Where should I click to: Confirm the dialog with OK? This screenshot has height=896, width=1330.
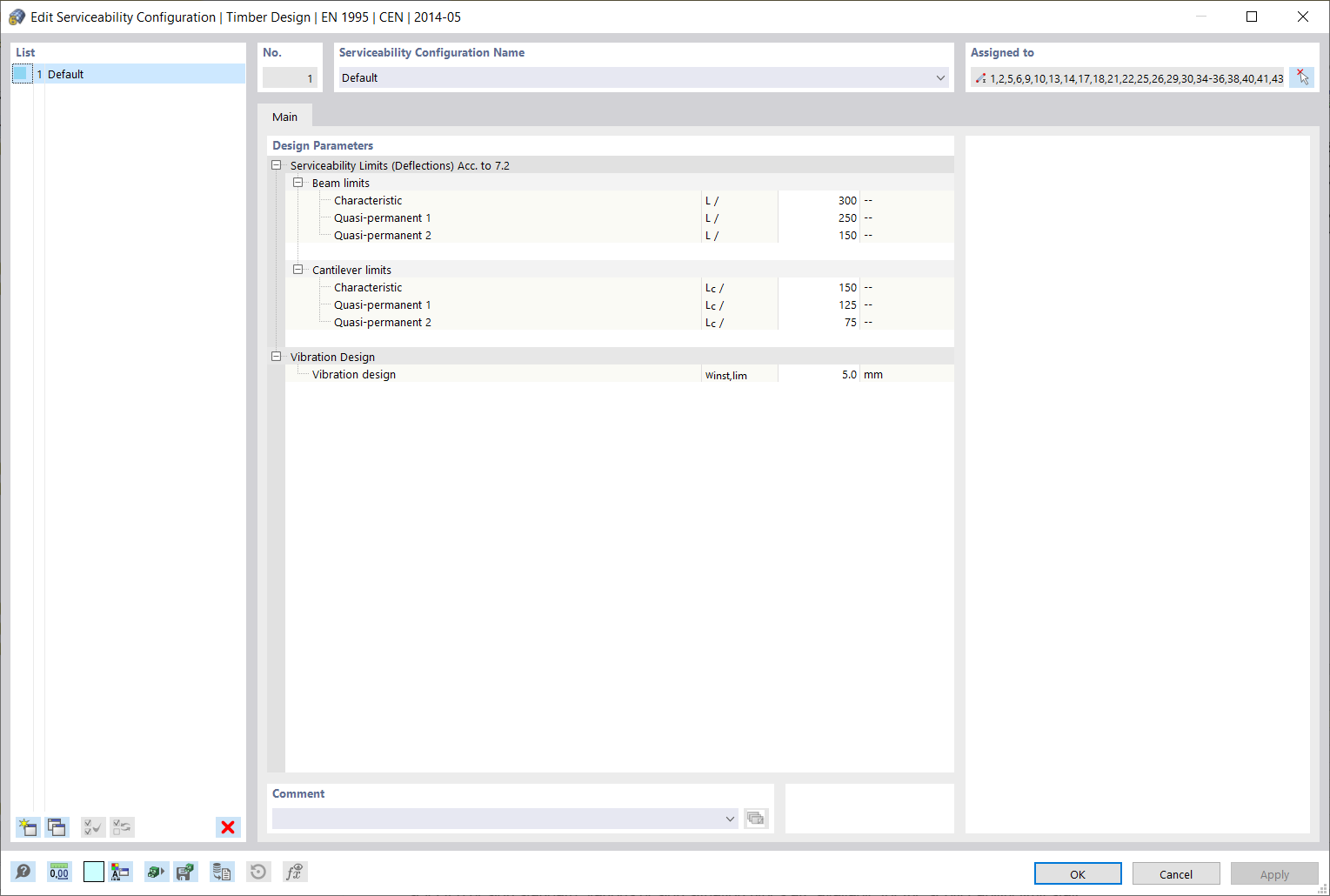click(x=1077, y=873)
